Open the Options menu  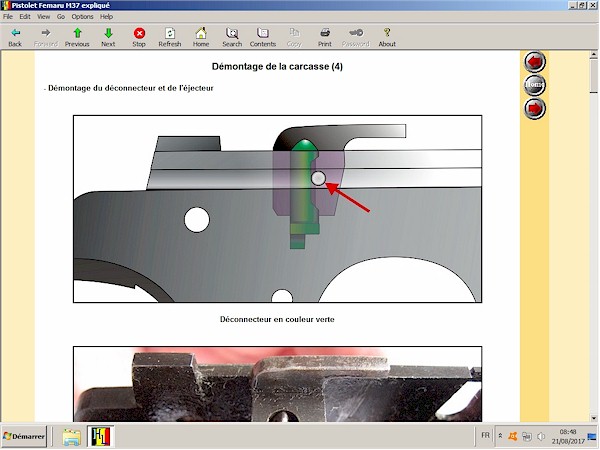(82, 16)
